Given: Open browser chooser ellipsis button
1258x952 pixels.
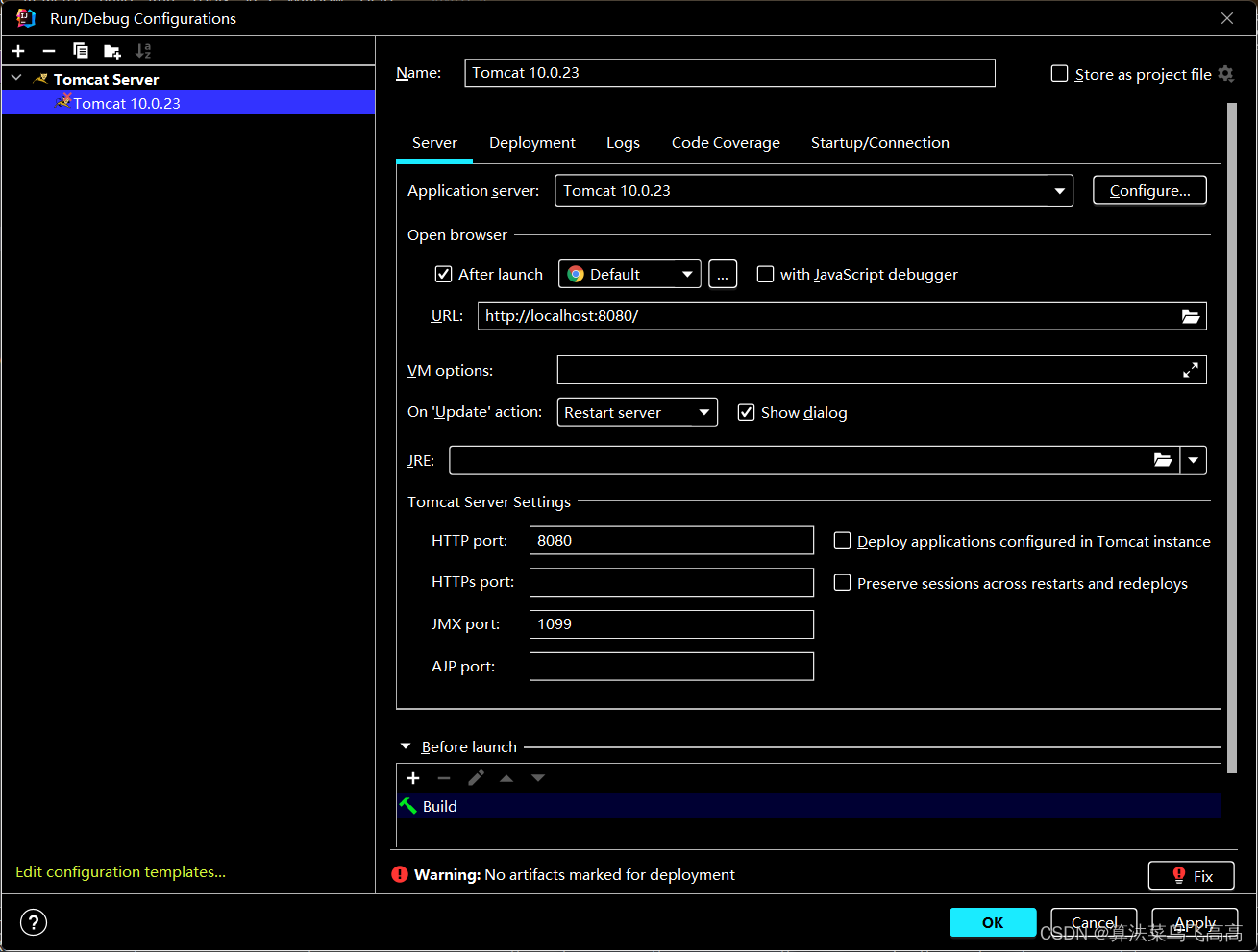Looking at the screenshot, I should coord(723,275).
